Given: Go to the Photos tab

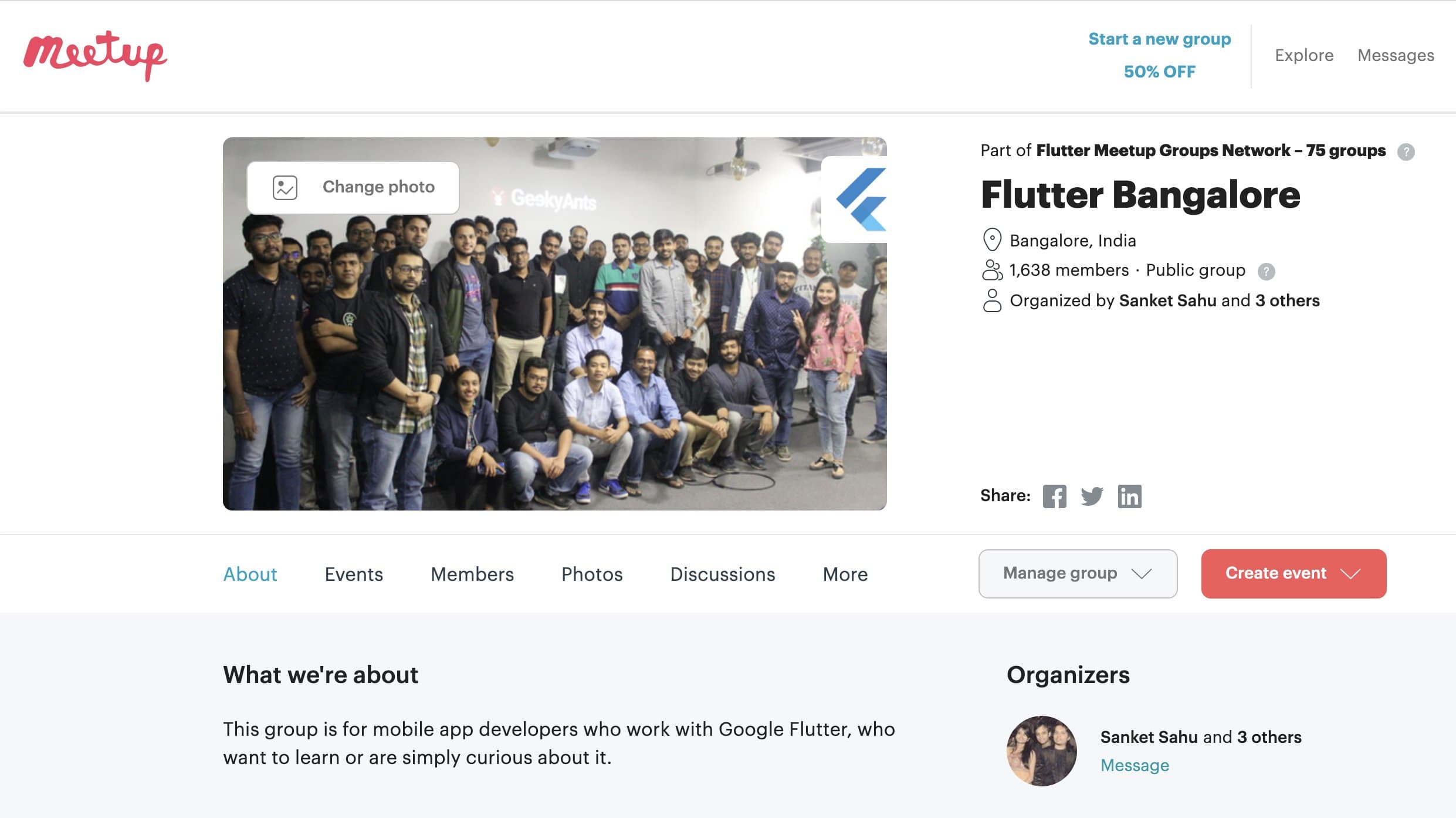Looking at the screenshot, I should (591, 574).
